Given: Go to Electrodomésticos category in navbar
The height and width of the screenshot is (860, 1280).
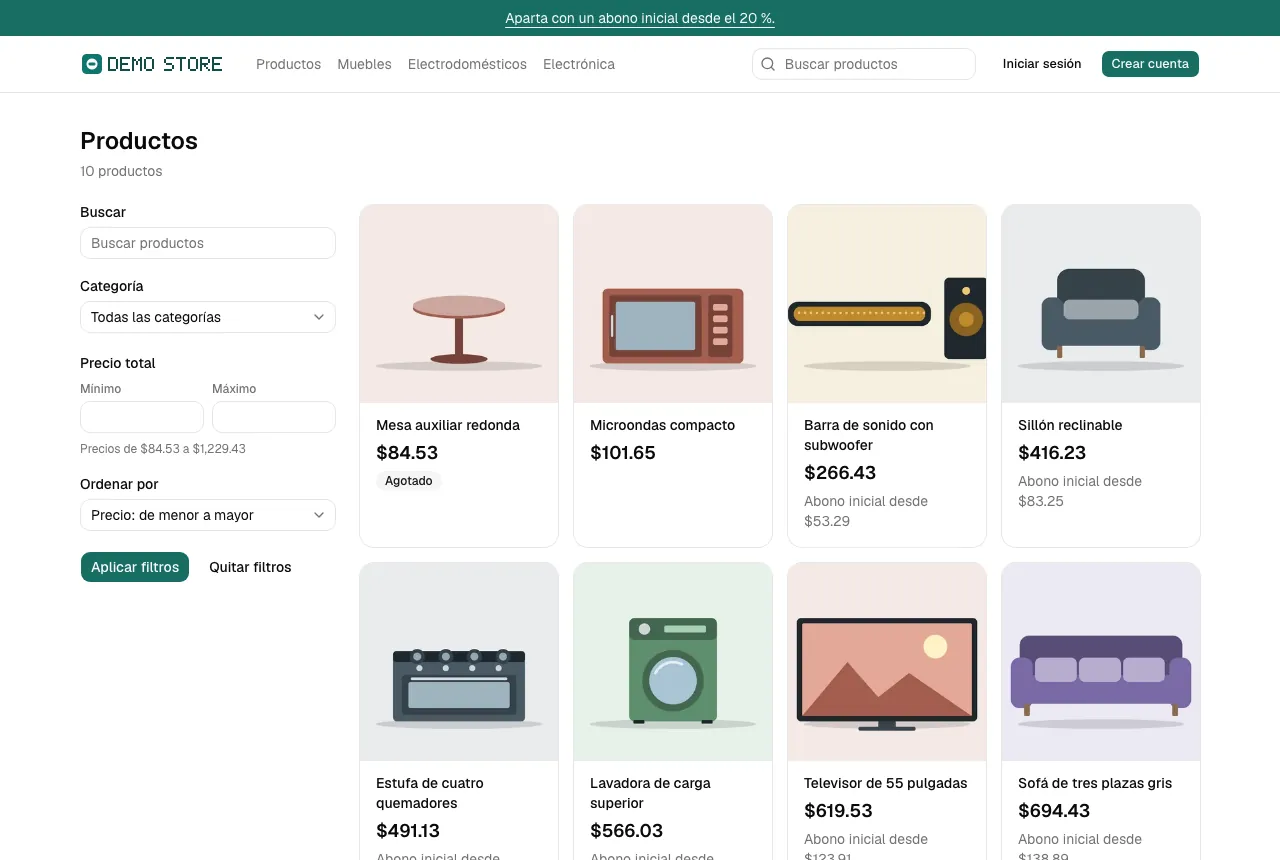Looking at the screenshot, I should pos(467,64).
